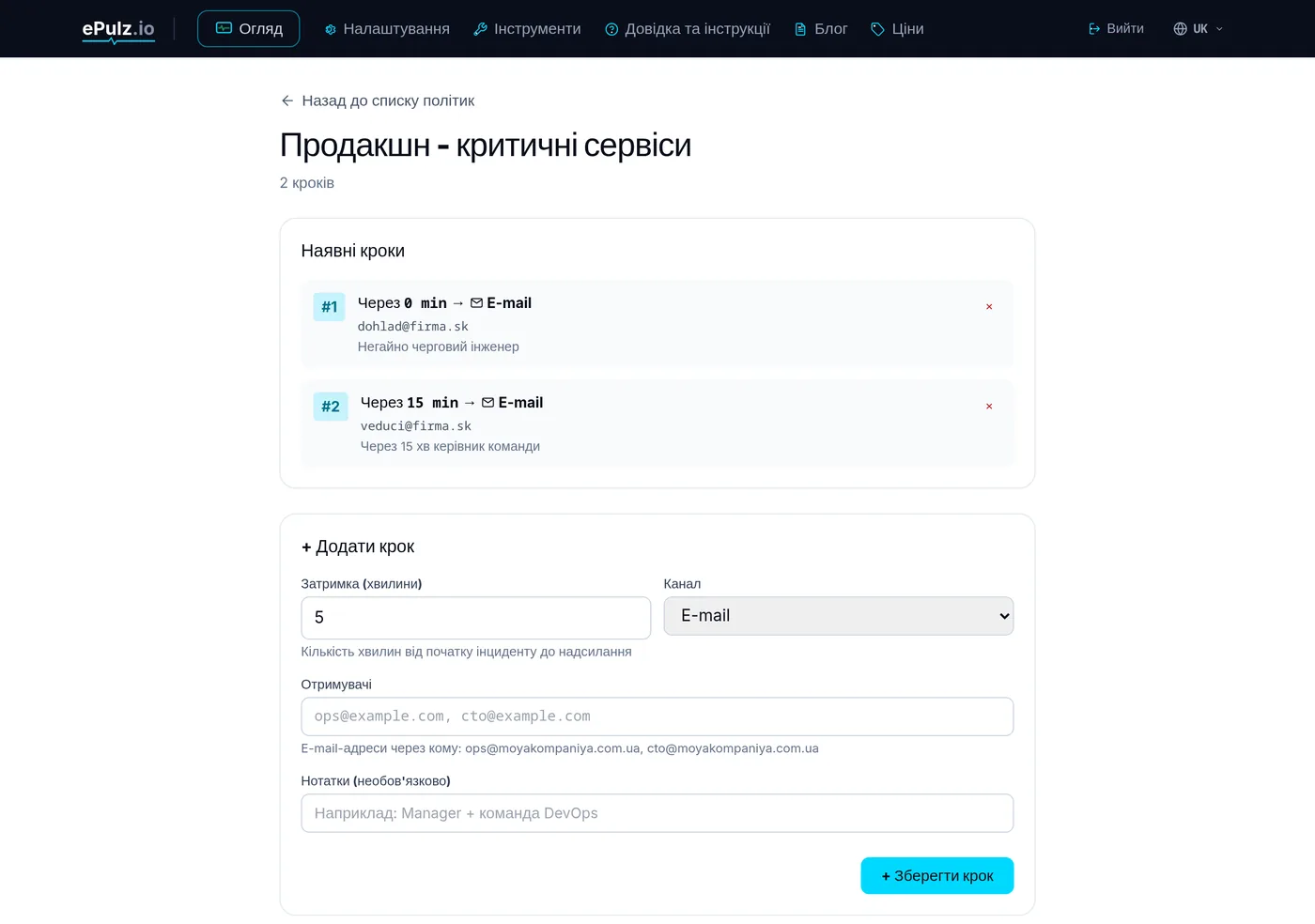
Task: Click Через 15 min step title
Action: tap(452, 403)
